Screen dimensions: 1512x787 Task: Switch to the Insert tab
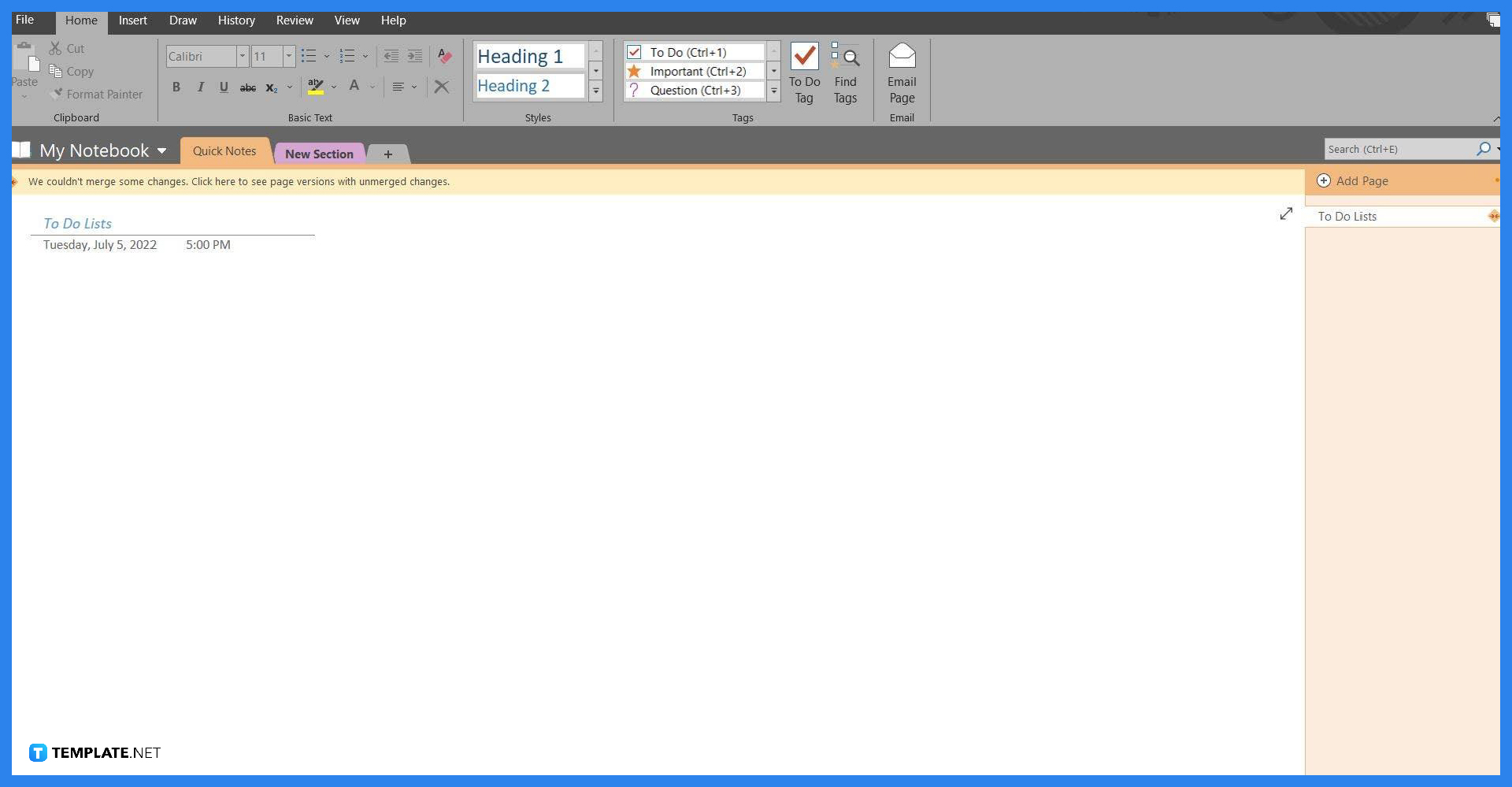point(132,20)
